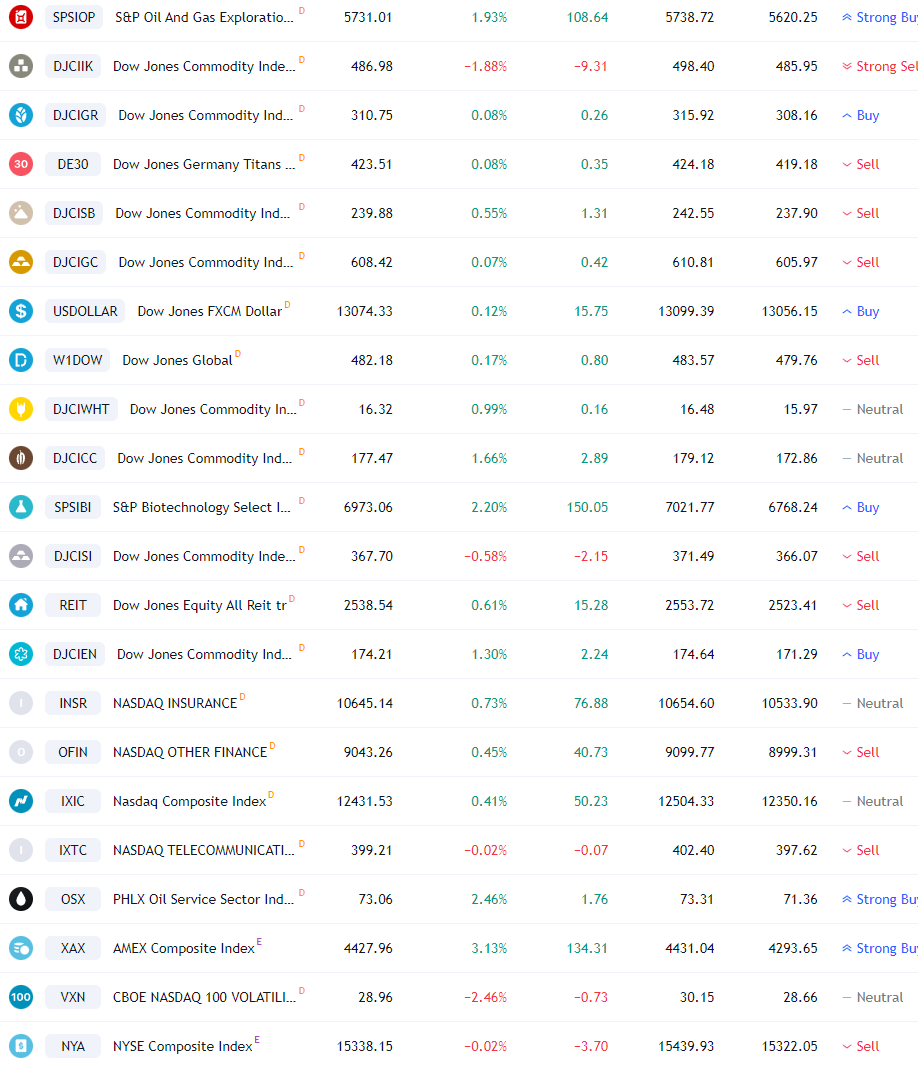Click the IXIC Nasdaq logo icon

click(21, 802)
